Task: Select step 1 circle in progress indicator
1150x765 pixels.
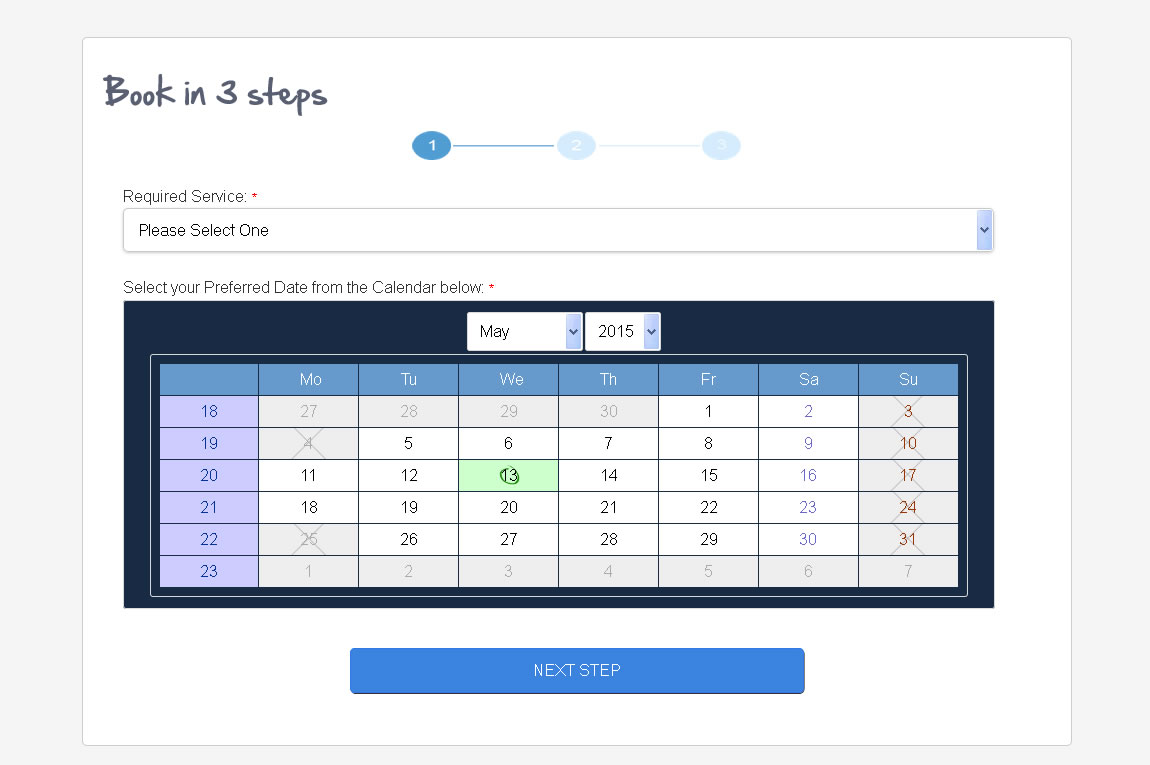Action: (432, 146)
